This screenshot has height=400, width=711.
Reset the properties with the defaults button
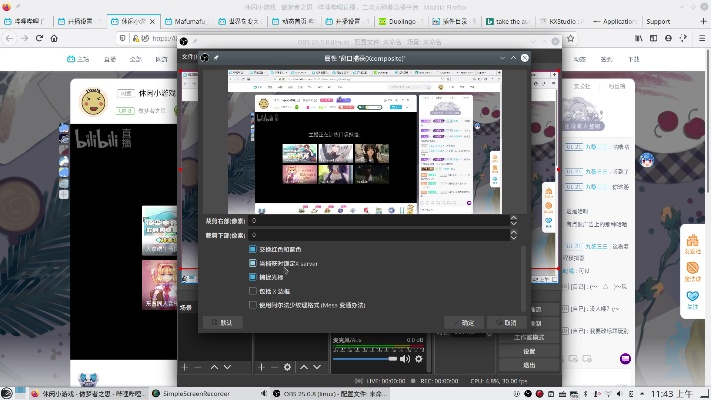[x=222, y=323]
